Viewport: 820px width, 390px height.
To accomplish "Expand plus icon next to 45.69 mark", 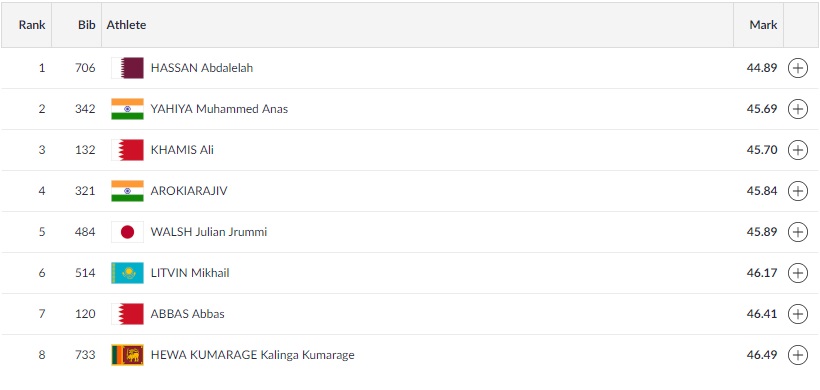I will click(798, 109).
